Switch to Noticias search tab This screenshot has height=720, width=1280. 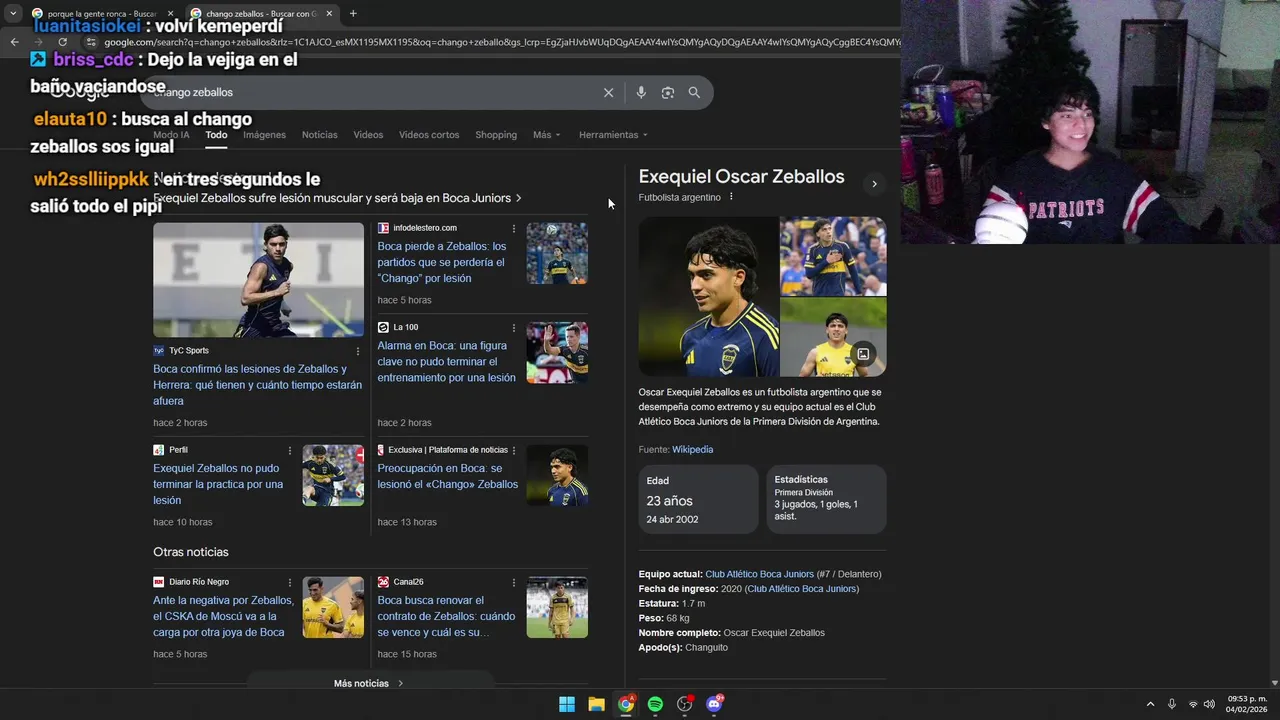tap(320, 135)
